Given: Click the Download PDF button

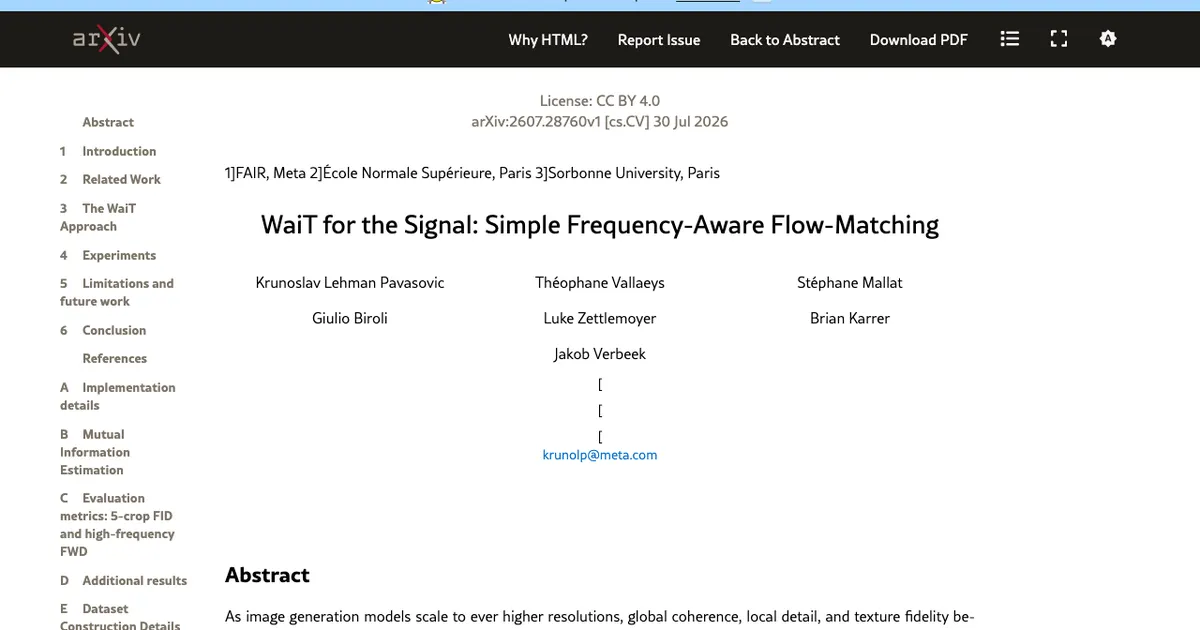Looking at the screenshot, I should pyautogui.click(x=919, y=40).
